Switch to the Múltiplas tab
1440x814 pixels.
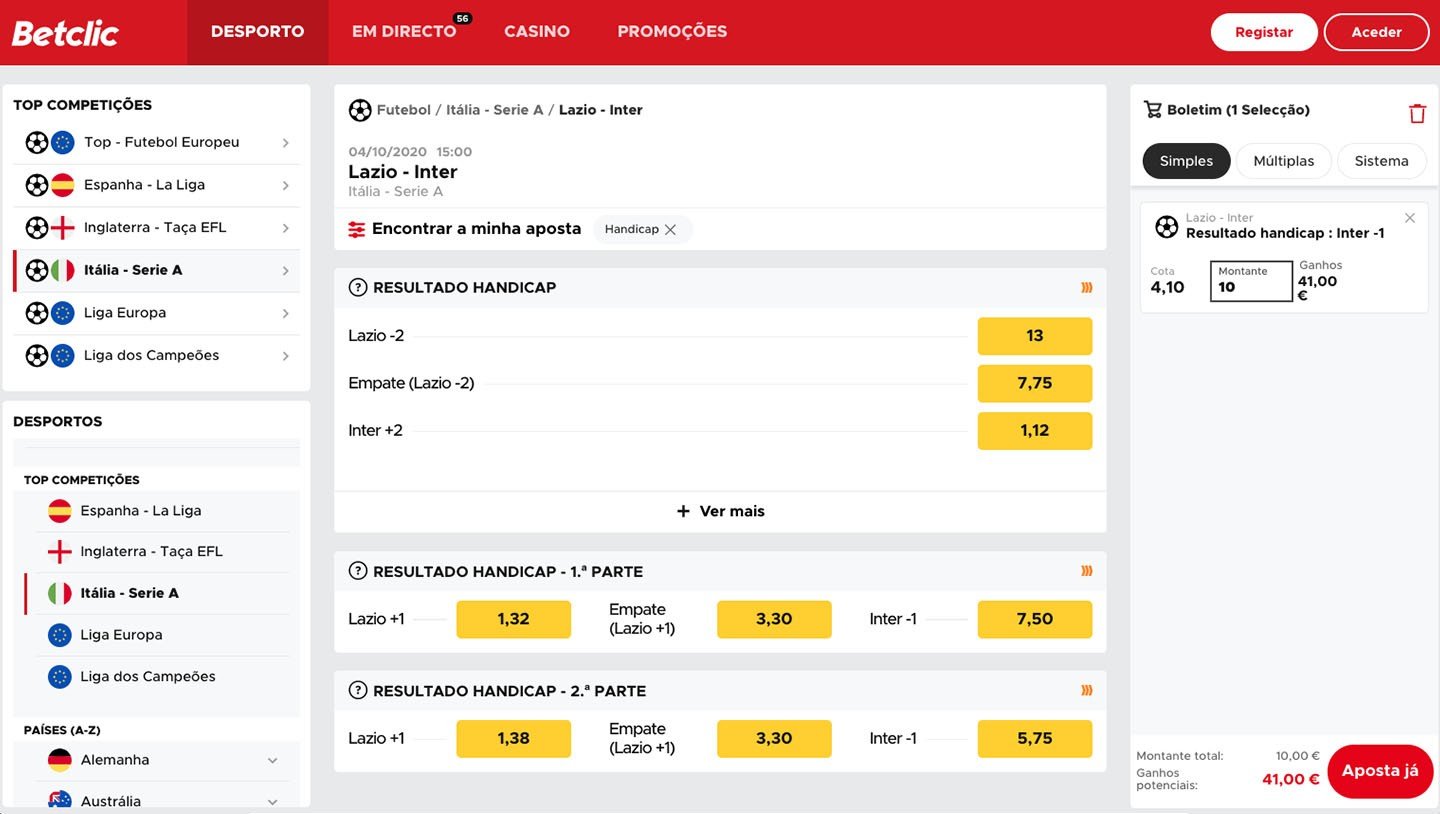click(1283, 160)
